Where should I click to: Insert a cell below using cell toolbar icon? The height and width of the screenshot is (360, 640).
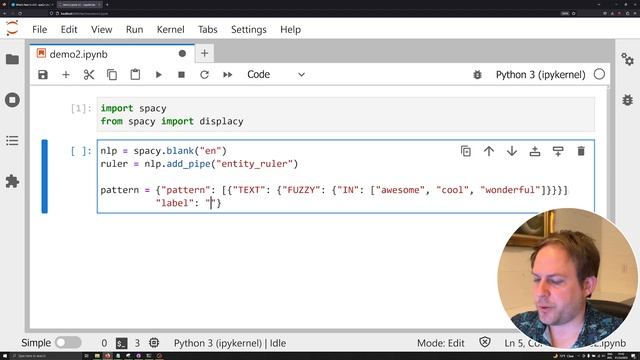click(x=558, y=151)
